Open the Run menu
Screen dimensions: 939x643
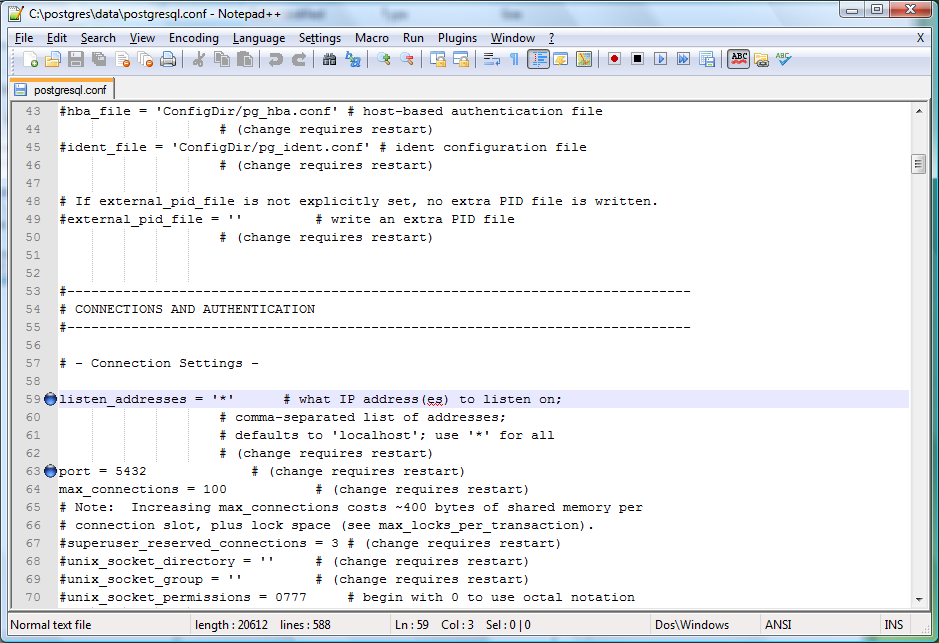click(x=413, y=38)
